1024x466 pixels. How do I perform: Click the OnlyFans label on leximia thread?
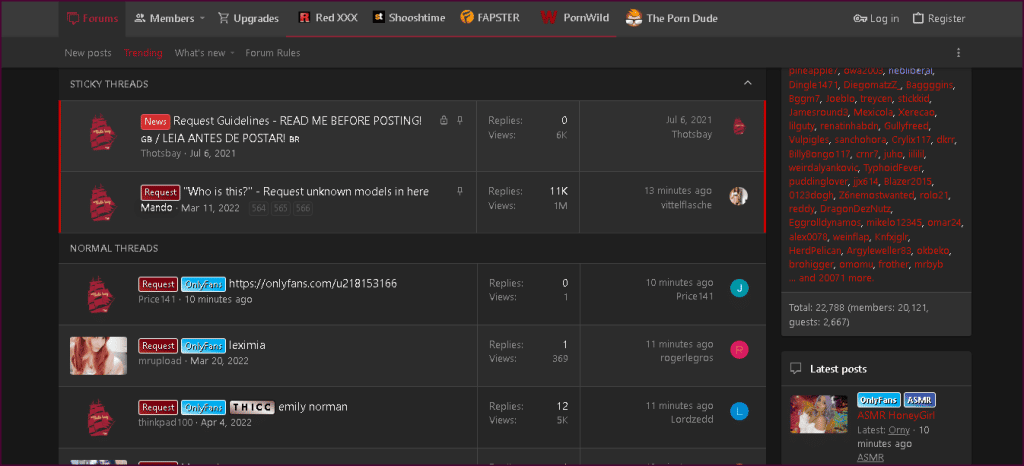(203, 346)
